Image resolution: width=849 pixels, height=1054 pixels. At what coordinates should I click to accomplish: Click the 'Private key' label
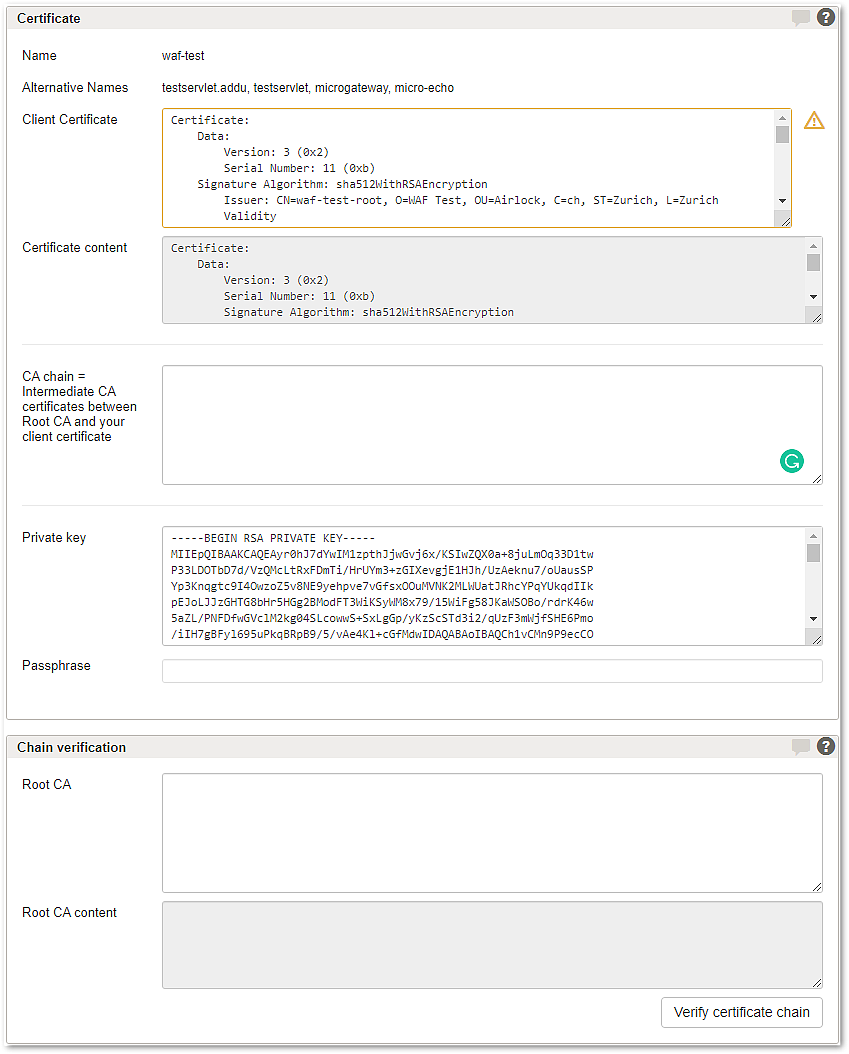pos(54,538)
